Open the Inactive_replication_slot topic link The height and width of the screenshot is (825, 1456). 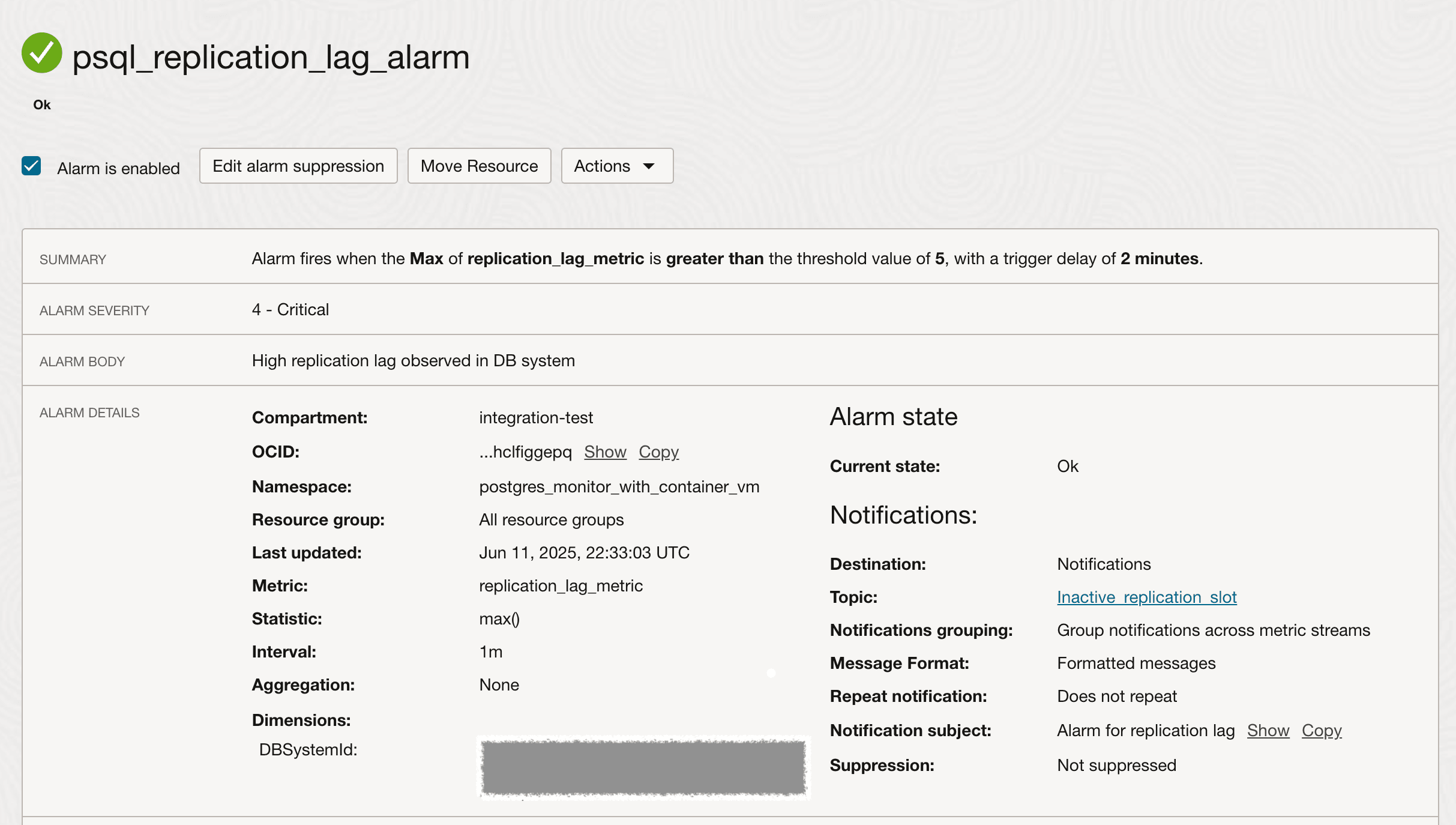(x=1146, y=597)
